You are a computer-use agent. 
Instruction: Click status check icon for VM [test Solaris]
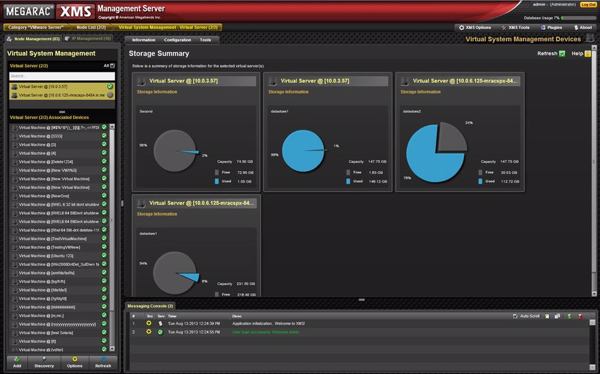point(104,332)
